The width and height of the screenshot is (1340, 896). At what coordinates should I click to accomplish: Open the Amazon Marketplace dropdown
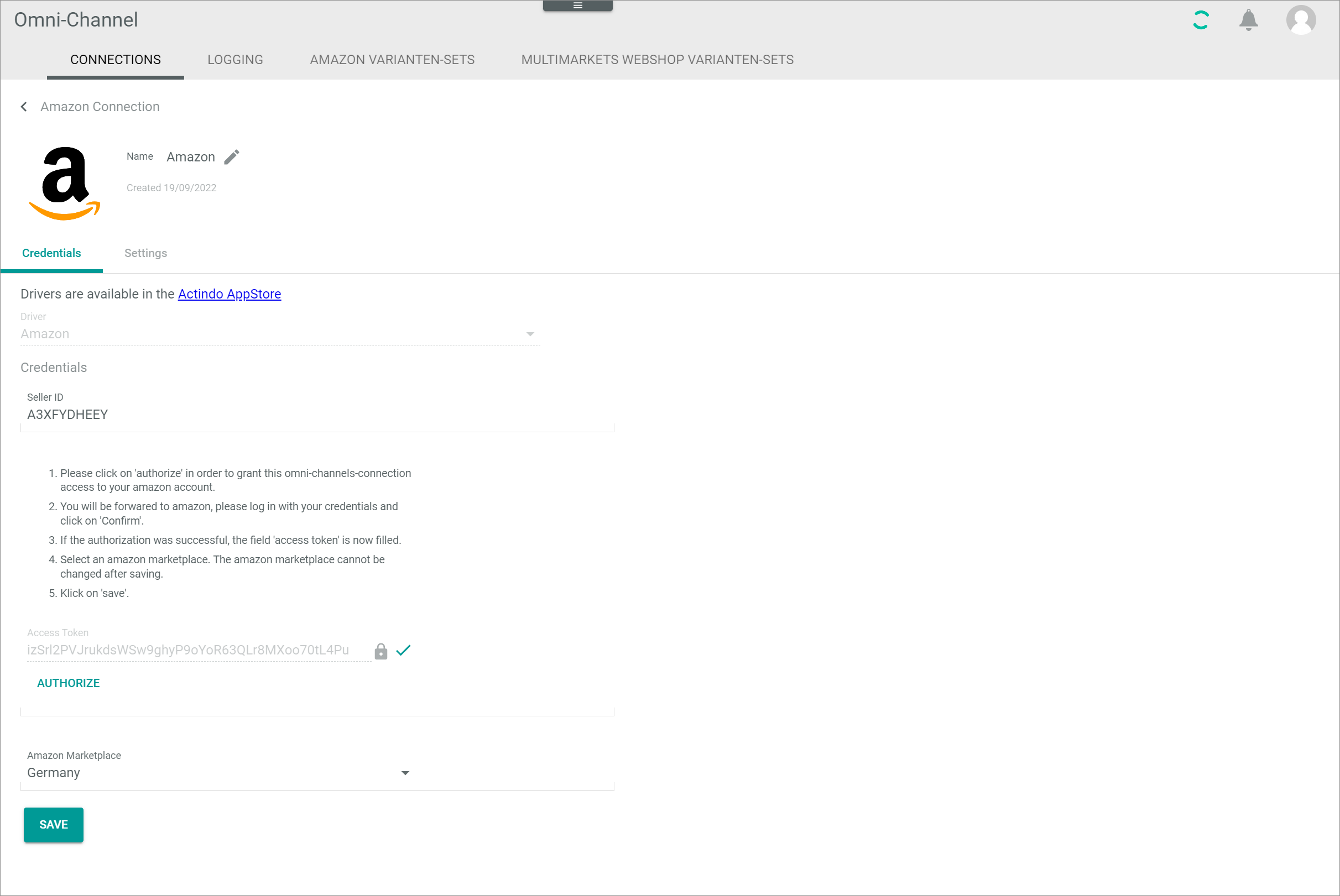click(218, 773)
